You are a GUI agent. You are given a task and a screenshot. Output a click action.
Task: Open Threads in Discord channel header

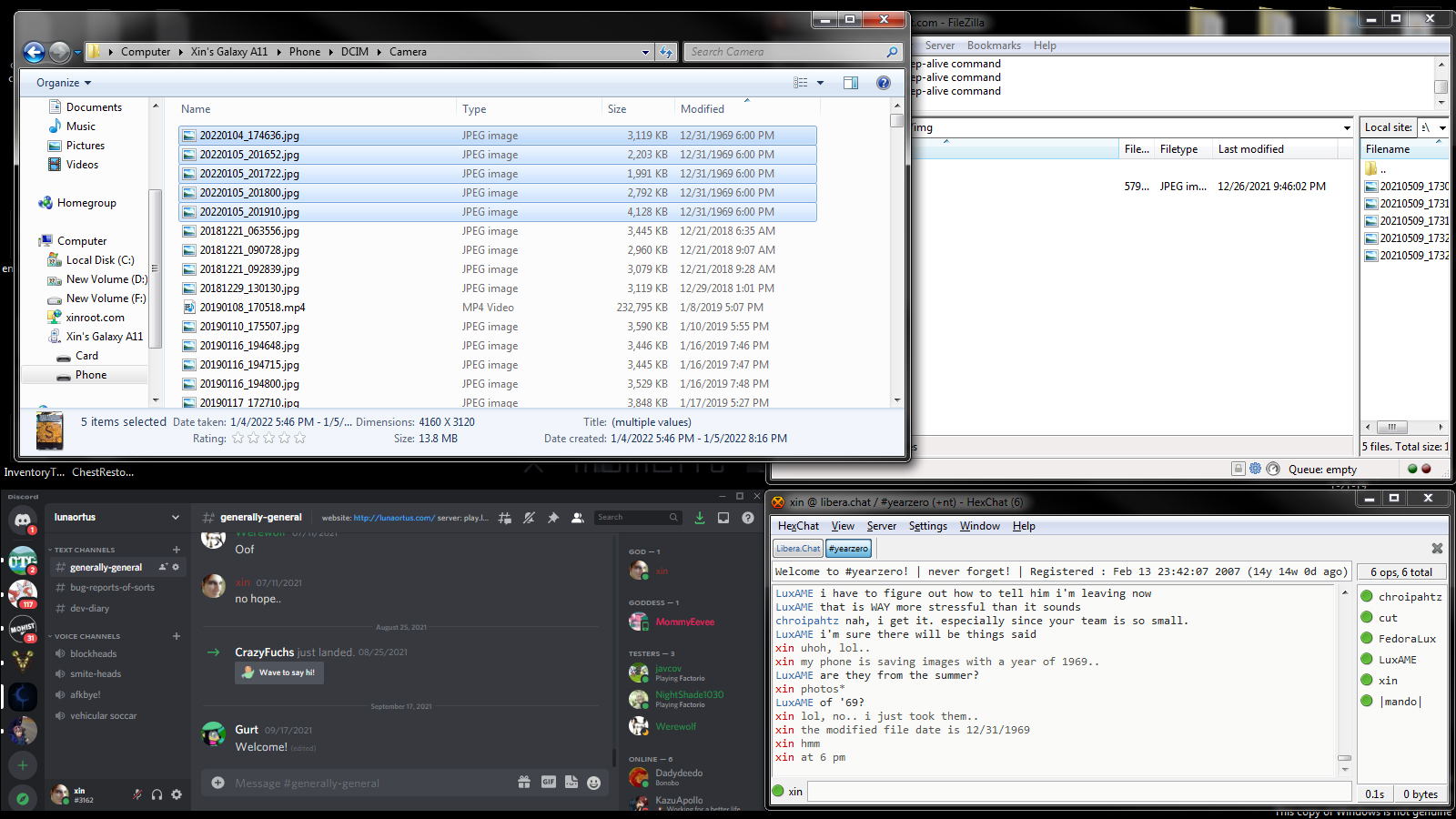(x=505, y=518)
